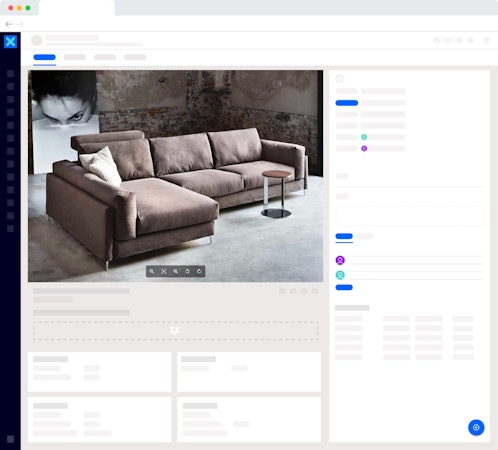
Task: Click the sofa preview image
Action: point(175,176)
